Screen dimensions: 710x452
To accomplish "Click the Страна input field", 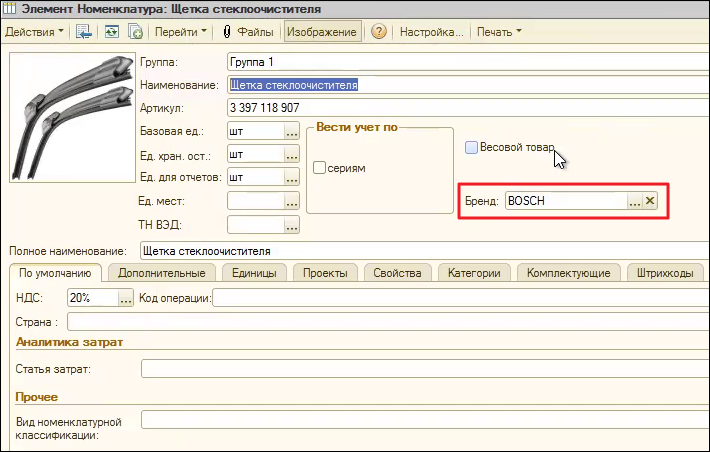I will (x=388, y=322).
